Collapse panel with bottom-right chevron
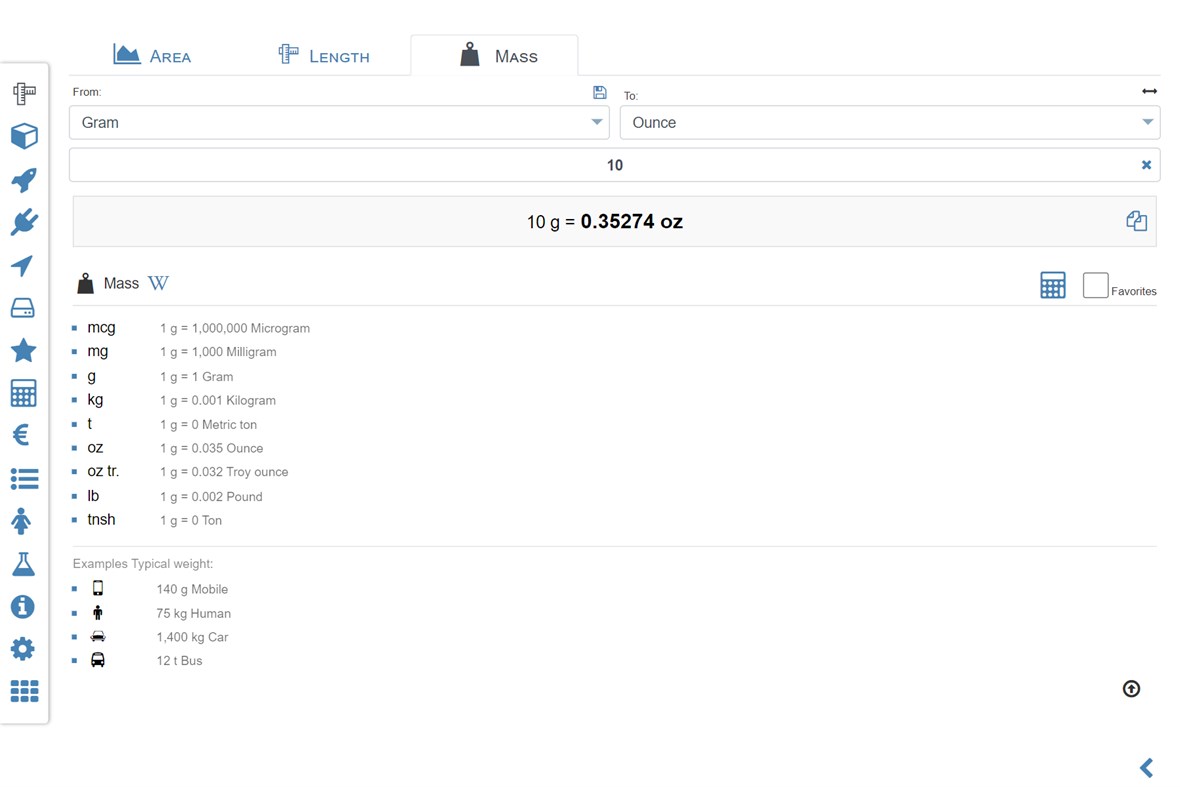Image resolution: width=1180 pixels, height=787 pixels. point(1147,768)
